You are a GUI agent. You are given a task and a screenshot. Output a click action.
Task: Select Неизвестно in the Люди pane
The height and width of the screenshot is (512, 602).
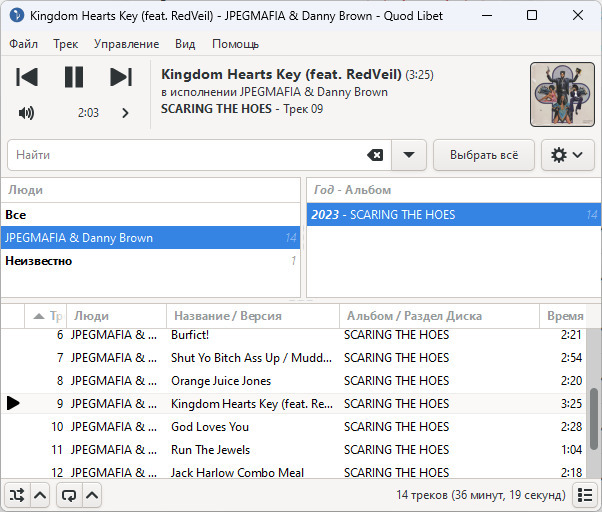coord(150,261)
